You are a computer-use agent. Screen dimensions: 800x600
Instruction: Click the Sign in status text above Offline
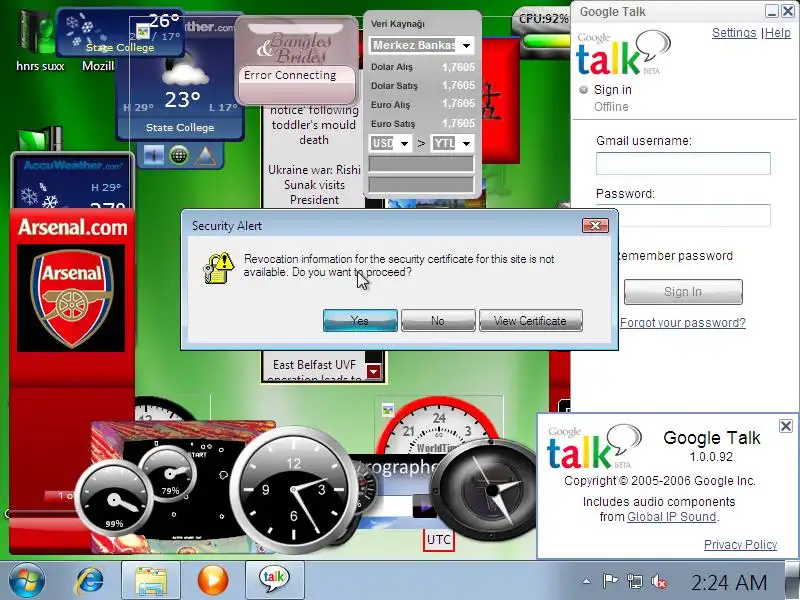pos(612,90)
